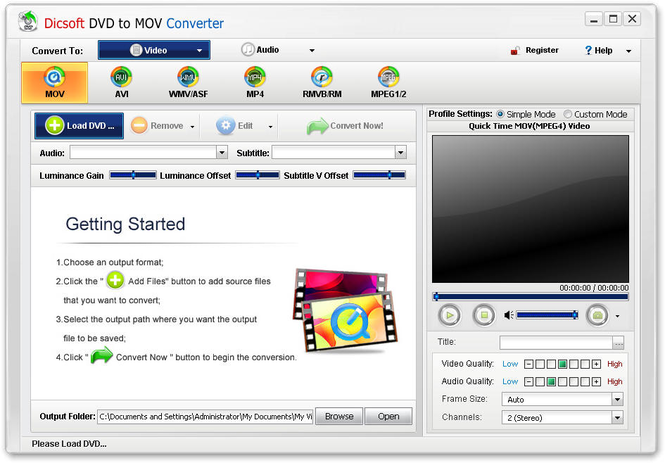The image size is (665, 463).
Task: Choose the WMV/ASF format icon
Action: (x=188, y=83)
